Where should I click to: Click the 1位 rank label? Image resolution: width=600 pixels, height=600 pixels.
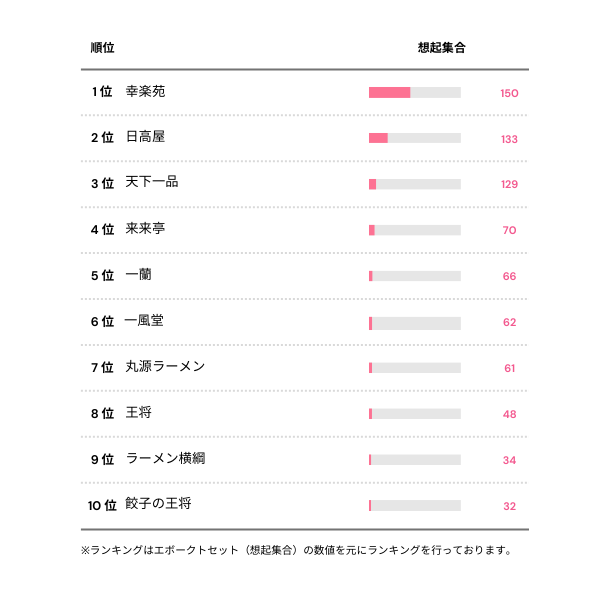pos(101,91)
